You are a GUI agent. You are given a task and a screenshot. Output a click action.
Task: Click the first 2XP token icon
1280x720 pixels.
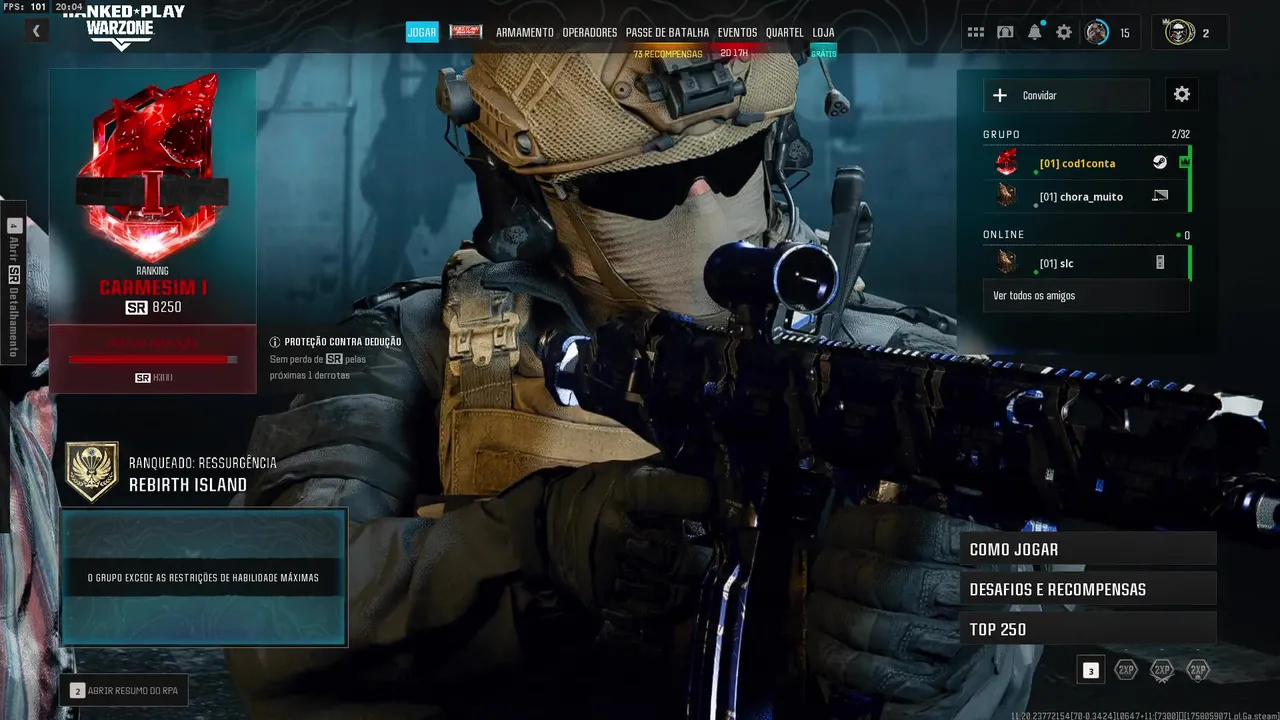click(1126, 670)
